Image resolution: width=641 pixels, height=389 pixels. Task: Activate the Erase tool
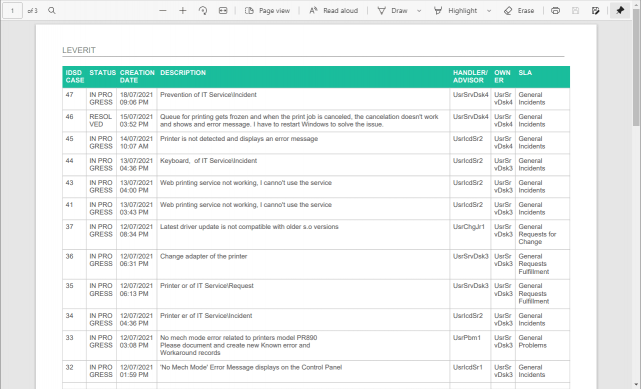(519, 11)
